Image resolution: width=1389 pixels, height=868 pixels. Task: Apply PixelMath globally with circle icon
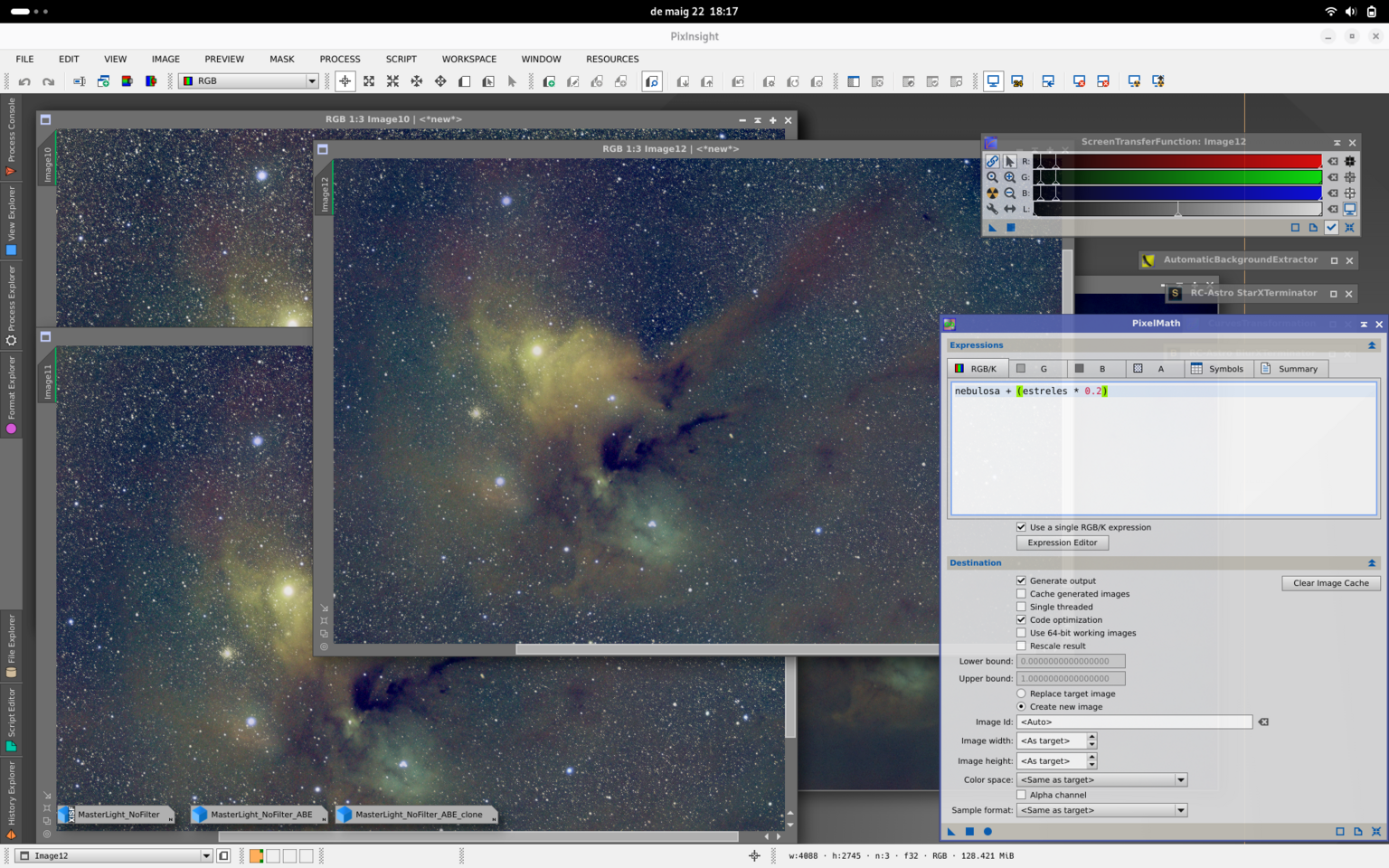(987, 831)
